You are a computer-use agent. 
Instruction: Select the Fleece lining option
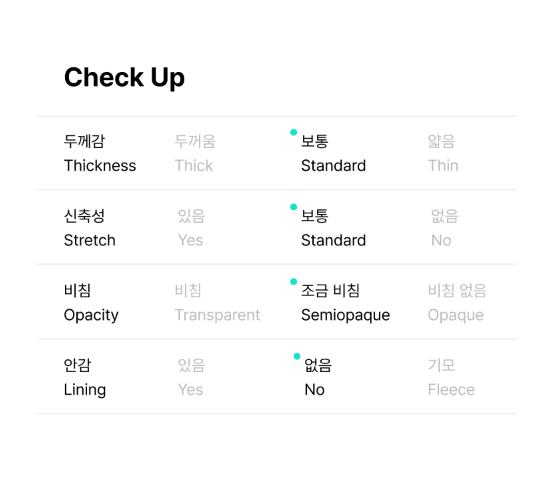(451, 377)
